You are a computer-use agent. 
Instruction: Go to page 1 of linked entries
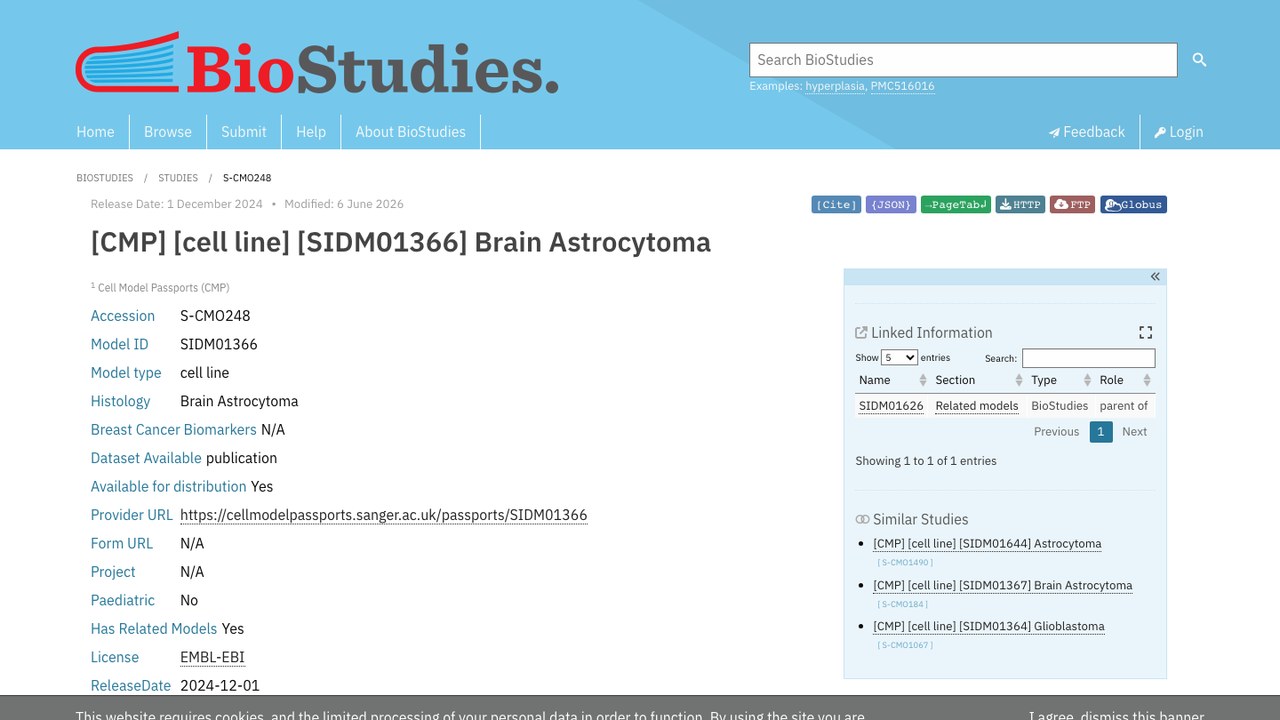click(x=1101, y=432)
